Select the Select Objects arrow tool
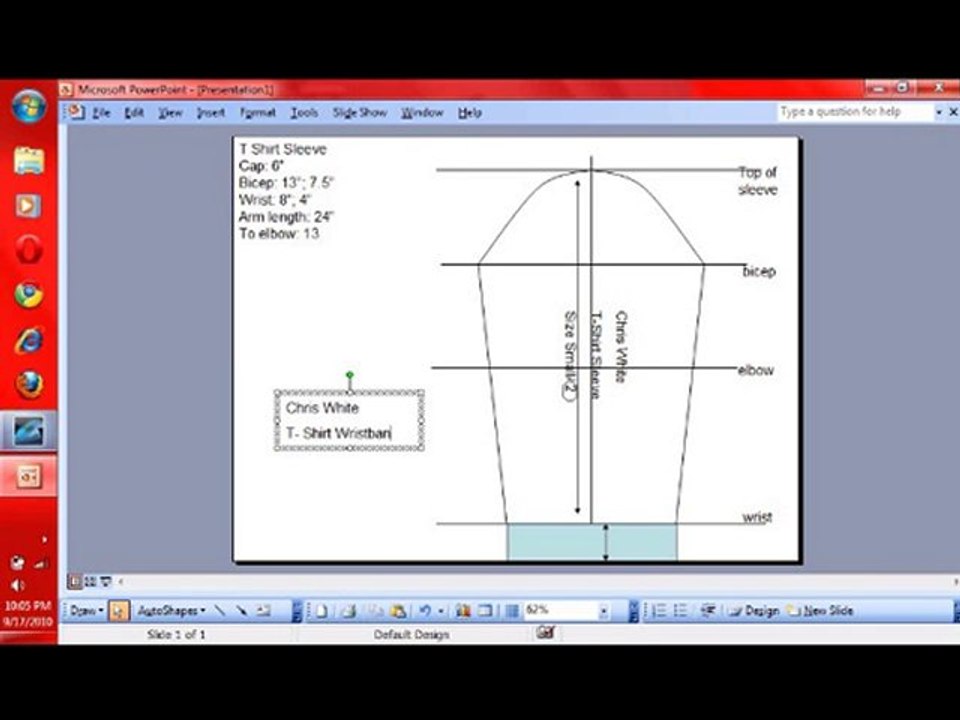 (x=119, y=610)
